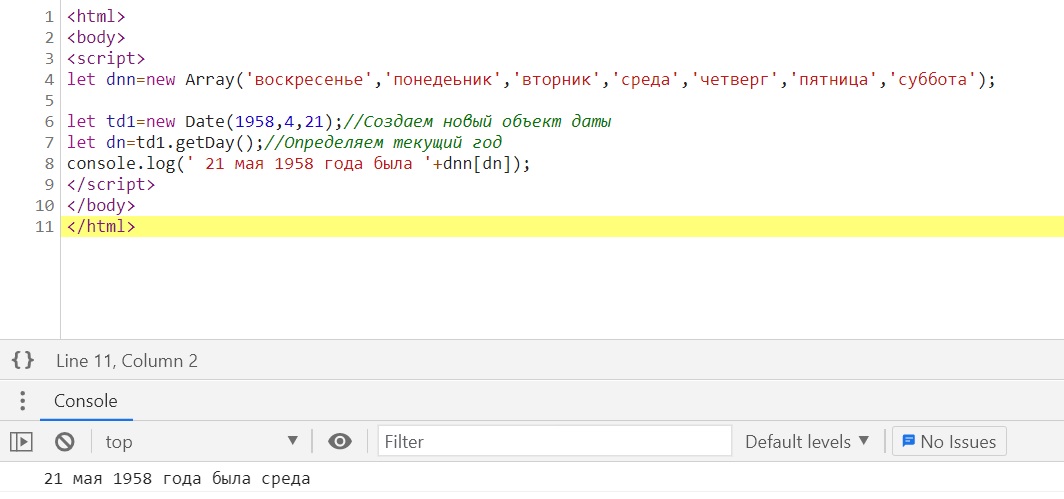Set breakpoint on line number 6
The image size is (1064, 499).
(x=48, y=122)
